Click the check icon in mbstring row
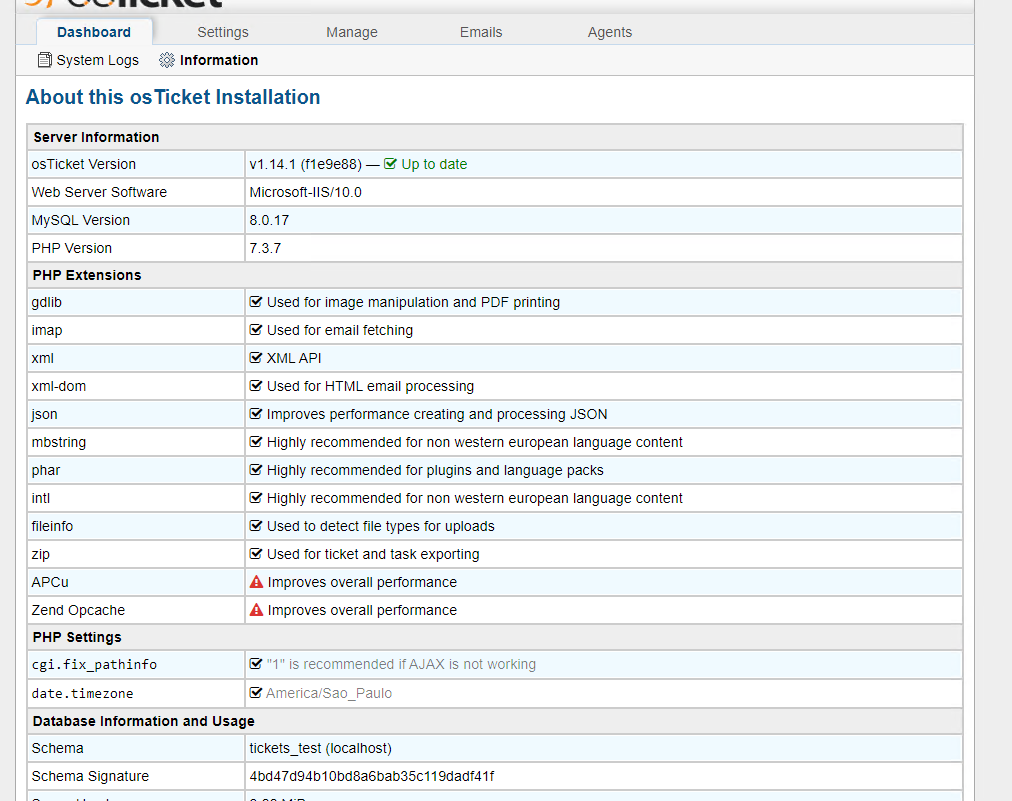 (256, 441)
